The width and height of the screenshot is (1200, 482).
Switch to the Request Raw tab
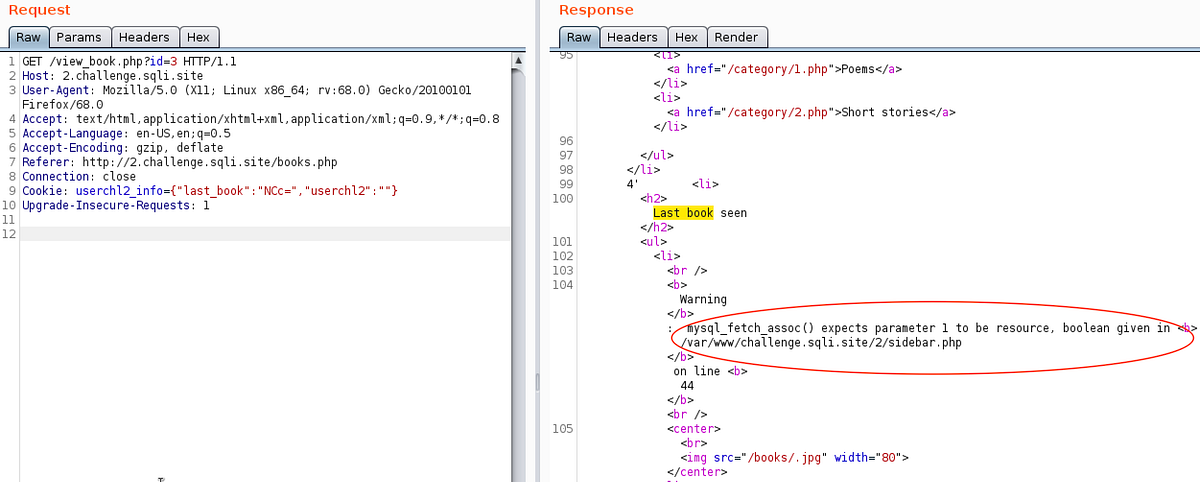[x=28, y=37]
